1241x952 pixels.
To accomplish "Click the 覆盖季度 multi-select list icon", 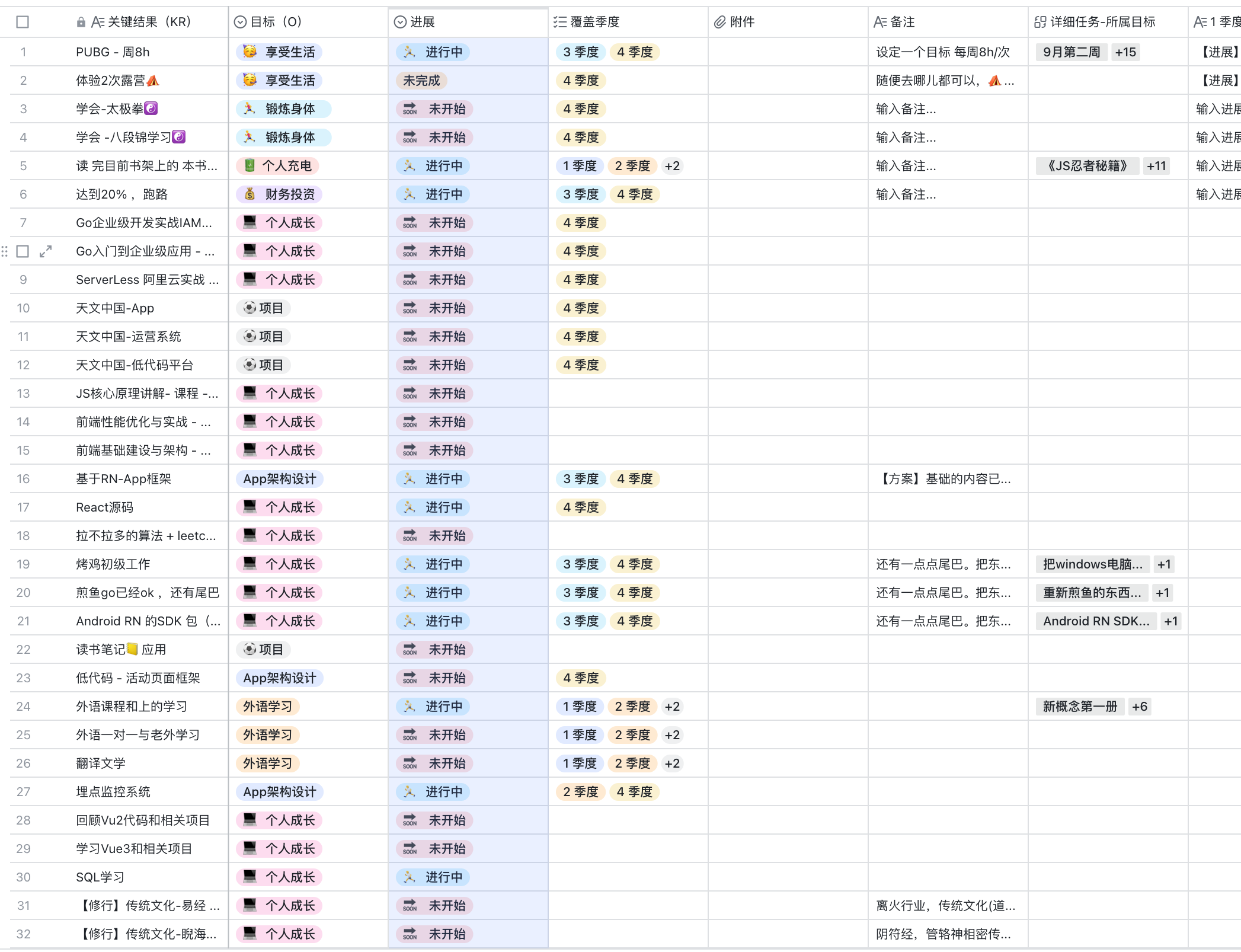I will 559,23.
